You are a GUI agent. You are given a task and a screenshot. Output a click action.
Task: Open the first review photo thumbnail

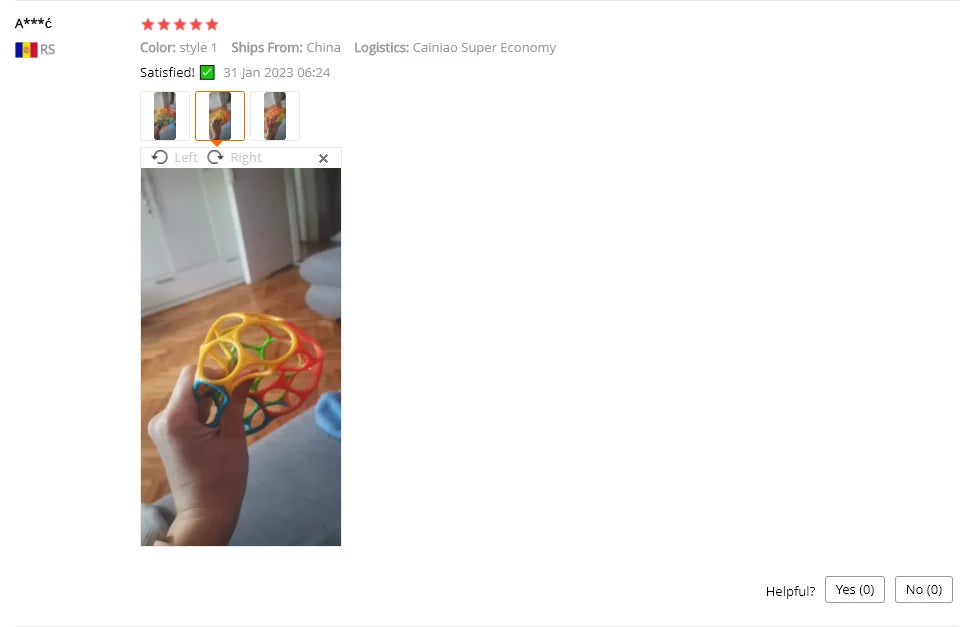(x=165, y=116)
